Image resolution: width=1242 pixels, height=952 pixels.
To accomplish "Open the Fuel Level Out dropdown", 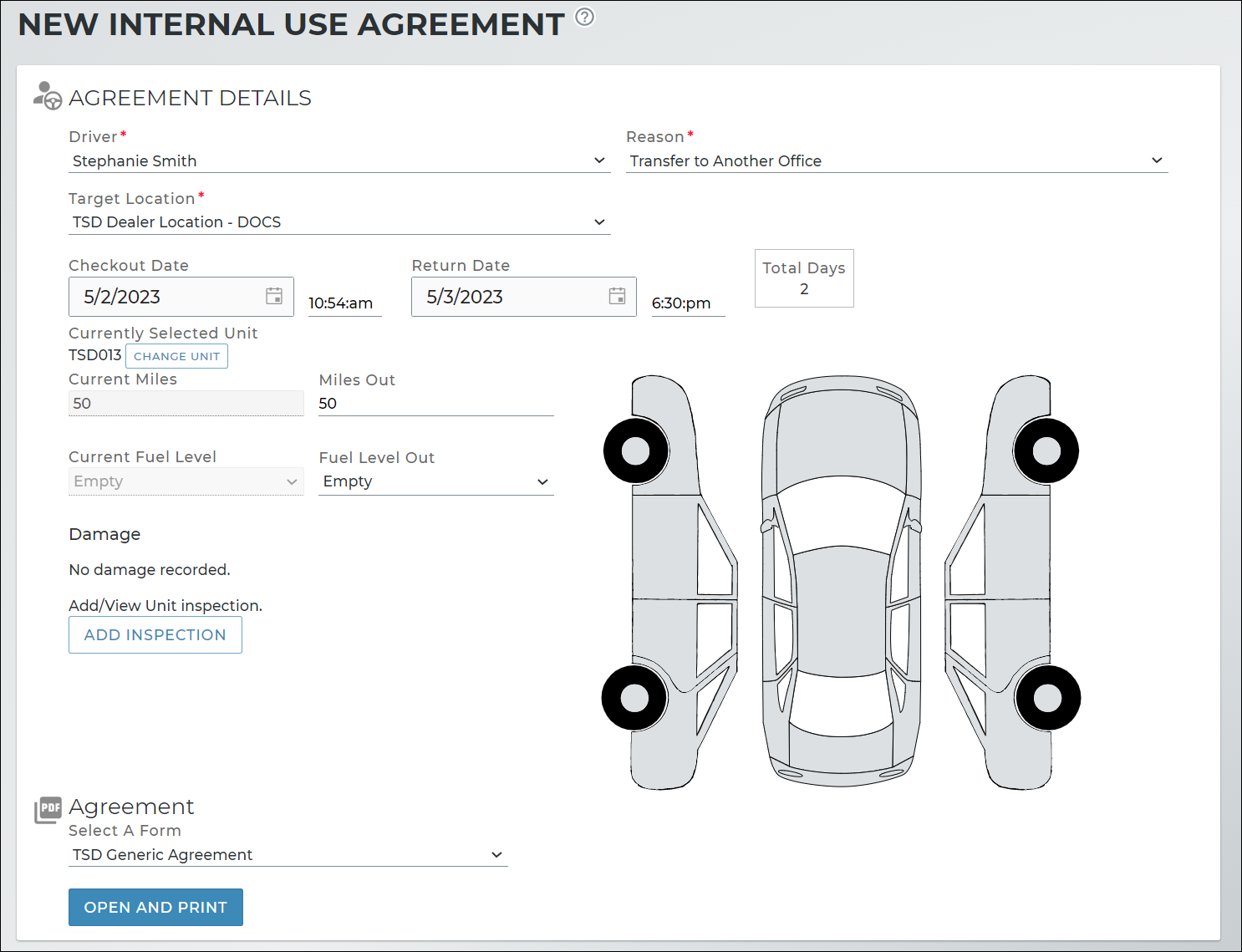I will [x=436, y=481].
